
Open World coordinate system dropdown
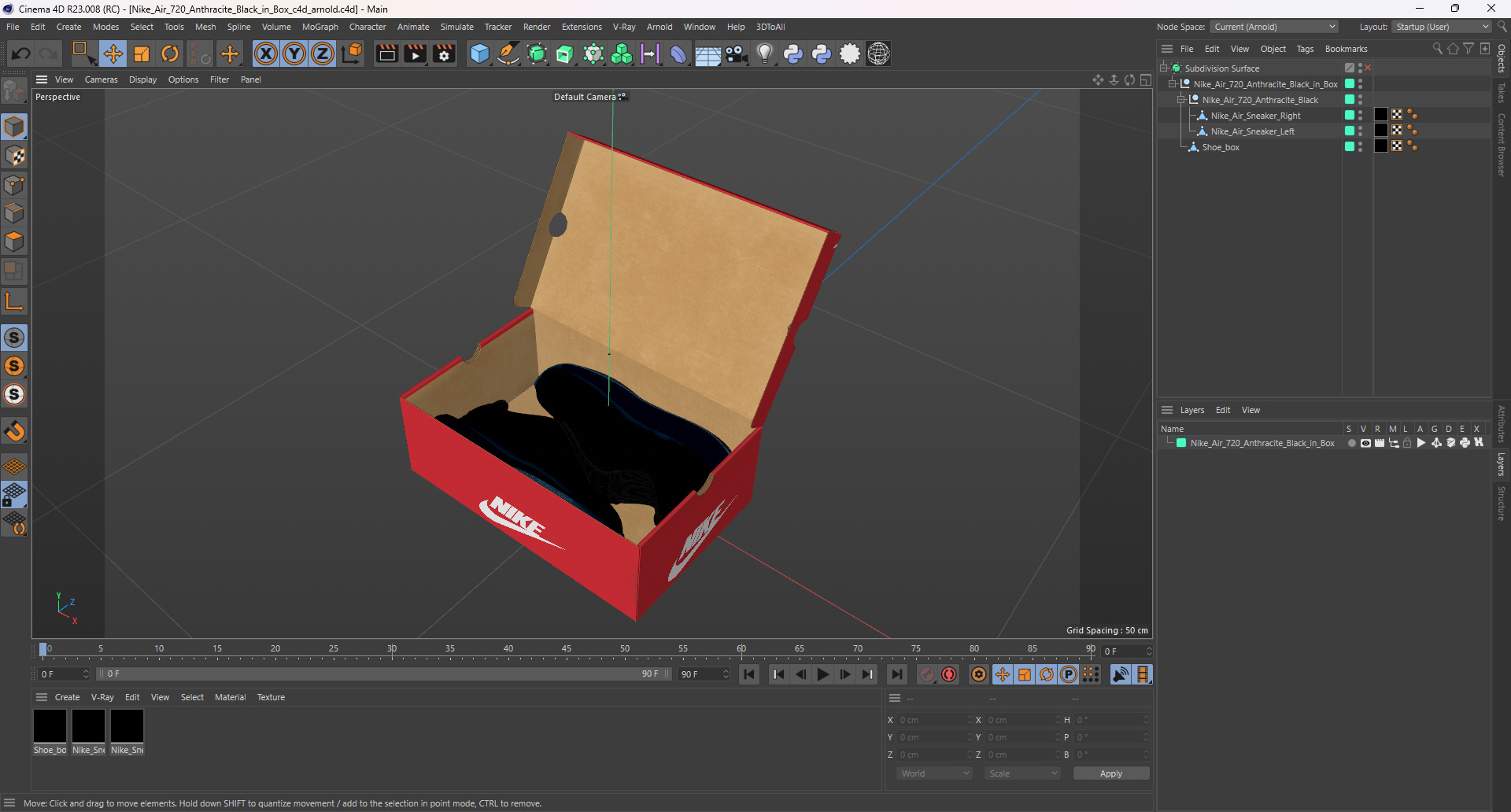[934, 773]
